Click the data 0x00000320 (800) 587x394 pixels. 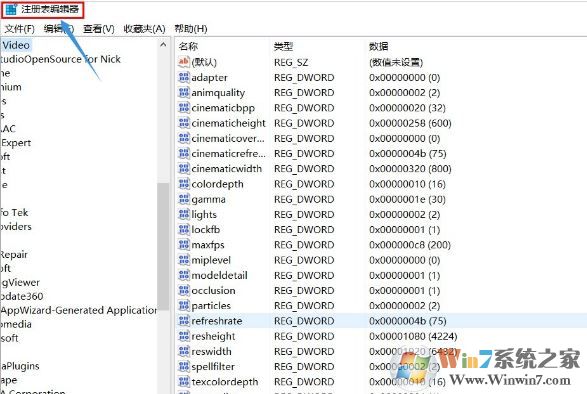410,169
